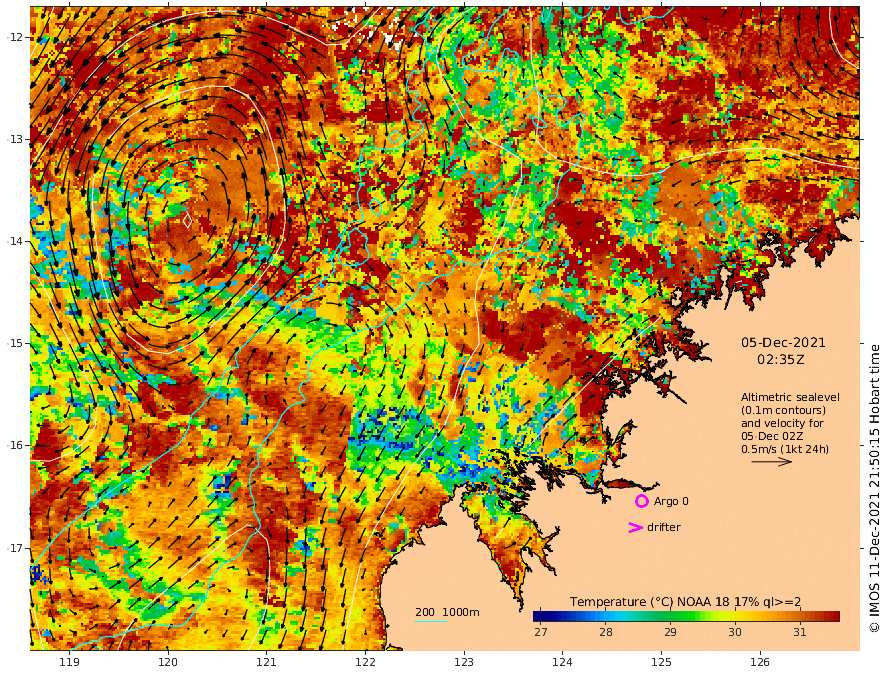Select the time label 02:35Z

click(x=781, y=360)
